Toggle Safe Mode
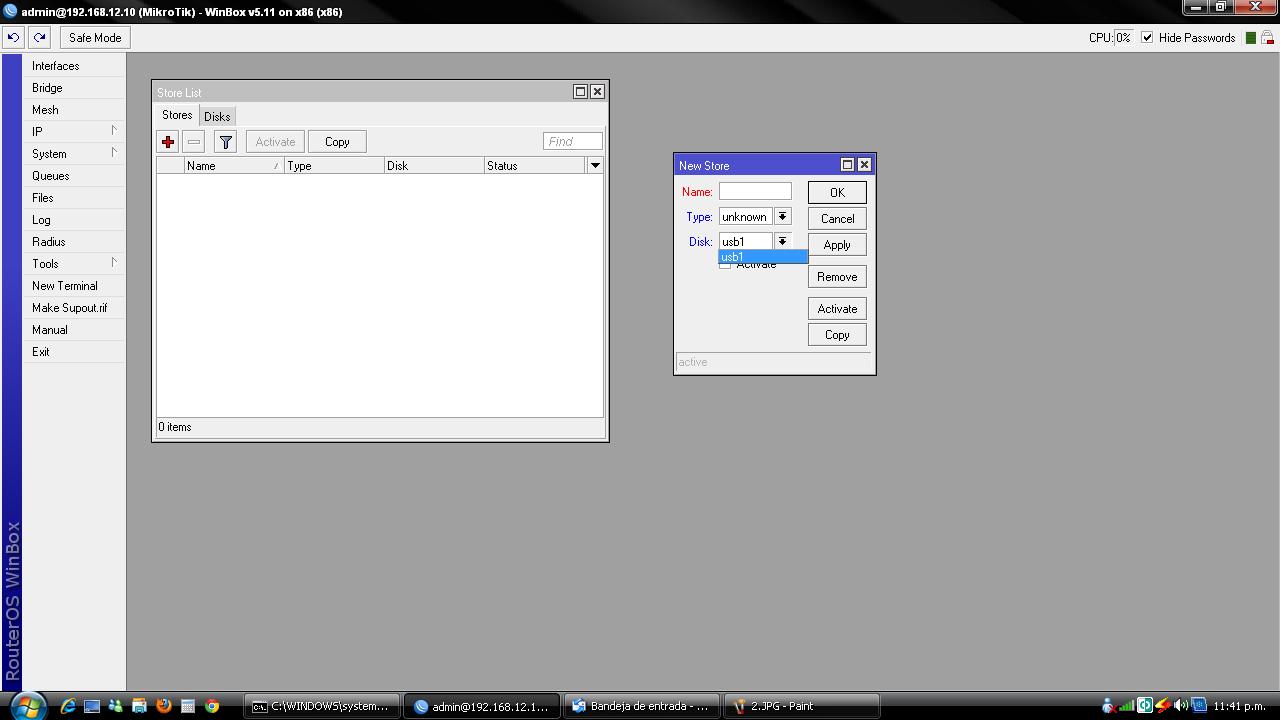Viewport: 1280px width, 720px height. point(95,38)
